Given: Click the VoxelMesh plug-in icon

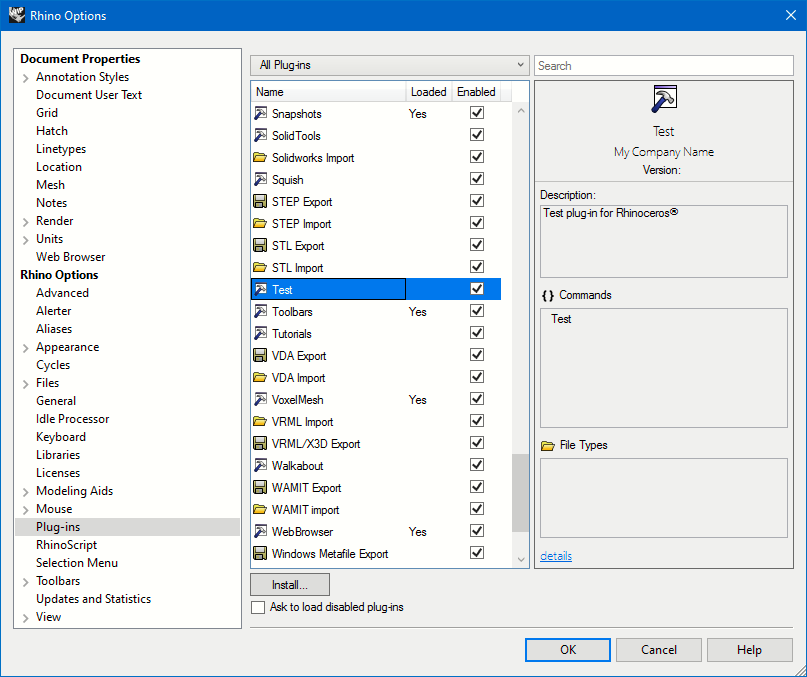Looking at the screenshot, I should tap(260, 400).
